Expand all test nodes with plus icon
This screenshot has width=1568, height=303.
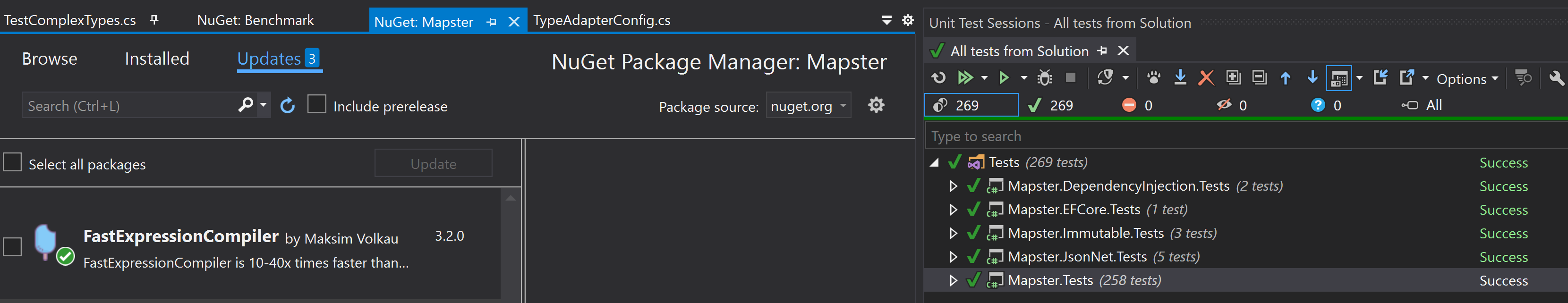pyautogui.click(x=1233, y=78)
